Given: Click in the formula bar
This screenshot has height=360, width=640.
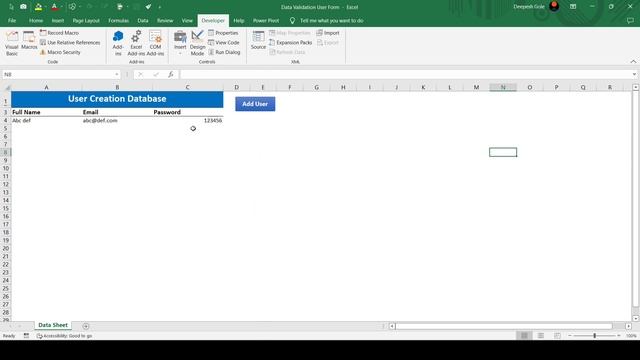Looking at the screenshot, I should [x=406, y=74].
